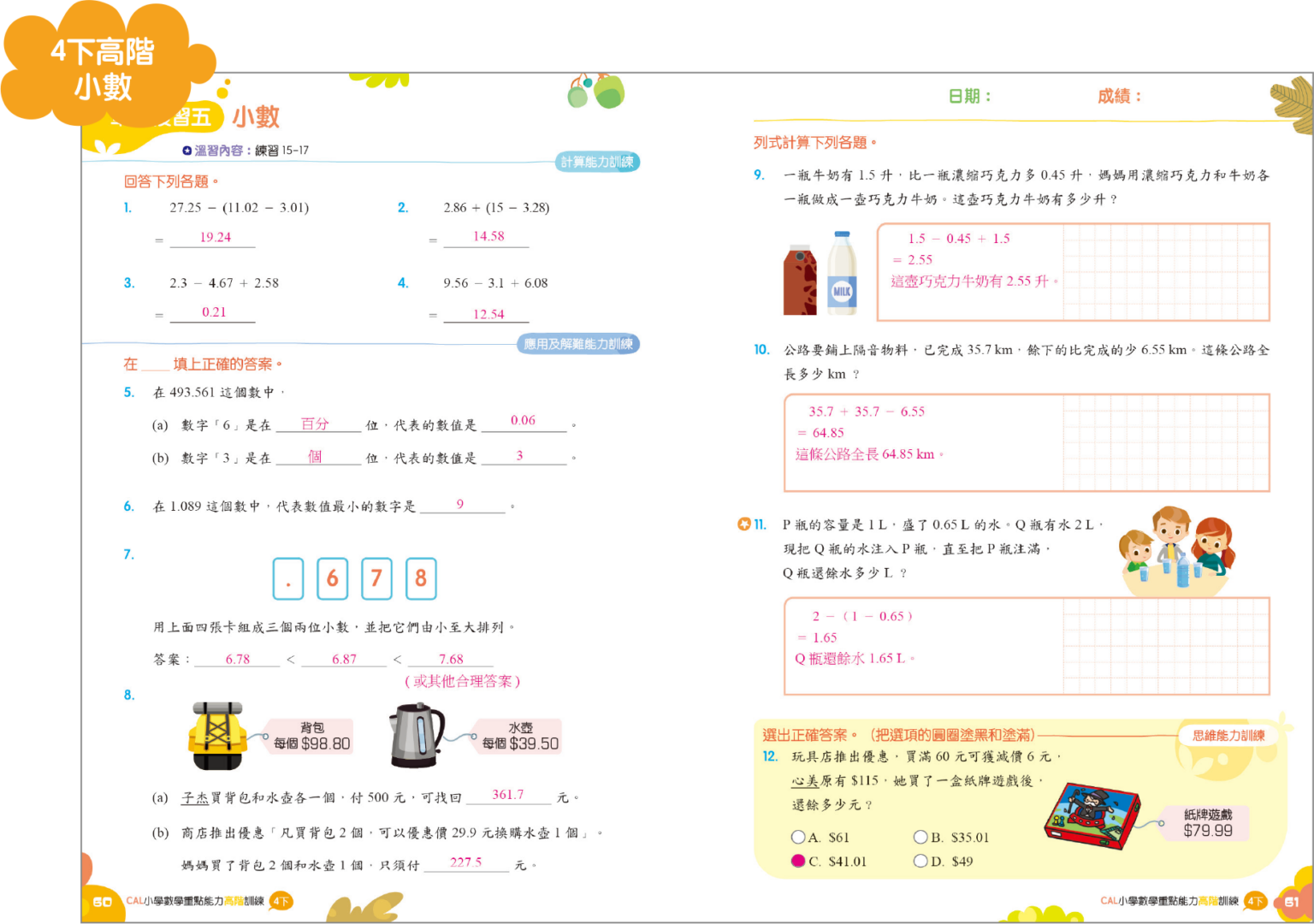Click the 227.5 answer in 8(b)

coord(466,862)
